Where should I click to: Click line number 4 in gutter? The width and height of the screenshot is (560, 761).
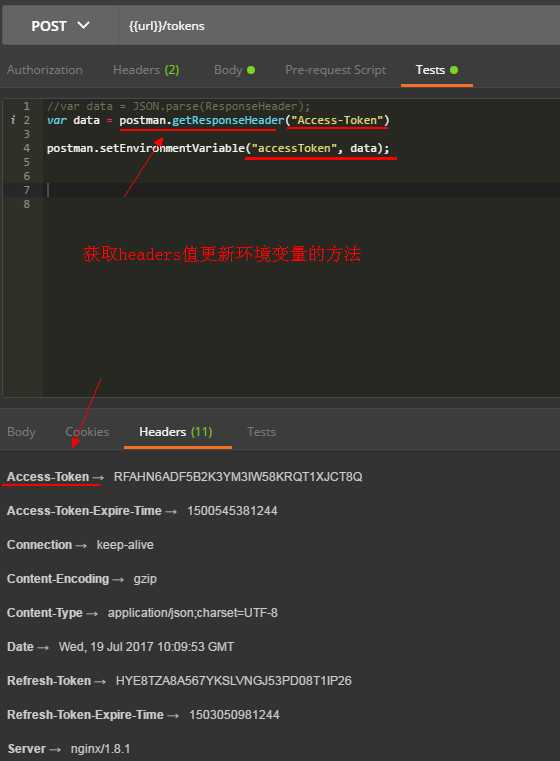coord(27,148)
